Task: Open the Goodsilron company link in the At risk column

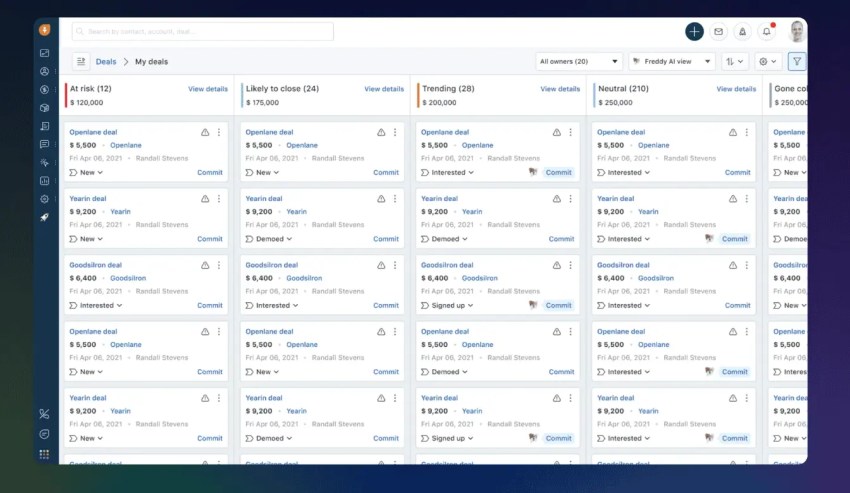Action: tap(128, 278)
